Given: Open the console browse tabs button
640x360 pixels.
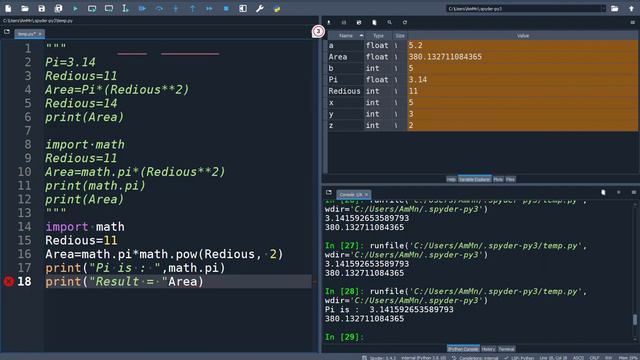Looking at the screenshot, I should click(329, 192).
